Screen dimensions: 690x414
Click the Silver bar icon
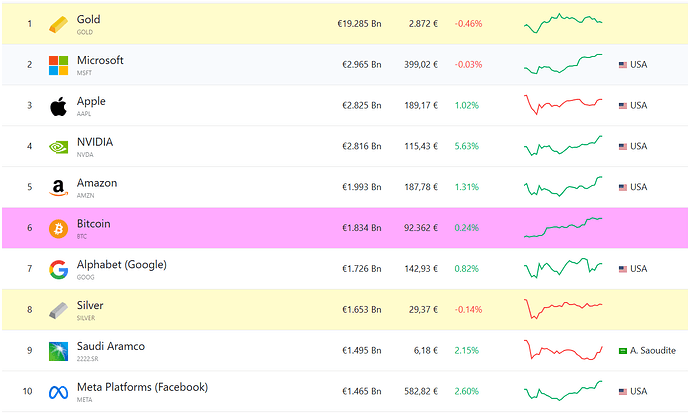pos(58,311)
